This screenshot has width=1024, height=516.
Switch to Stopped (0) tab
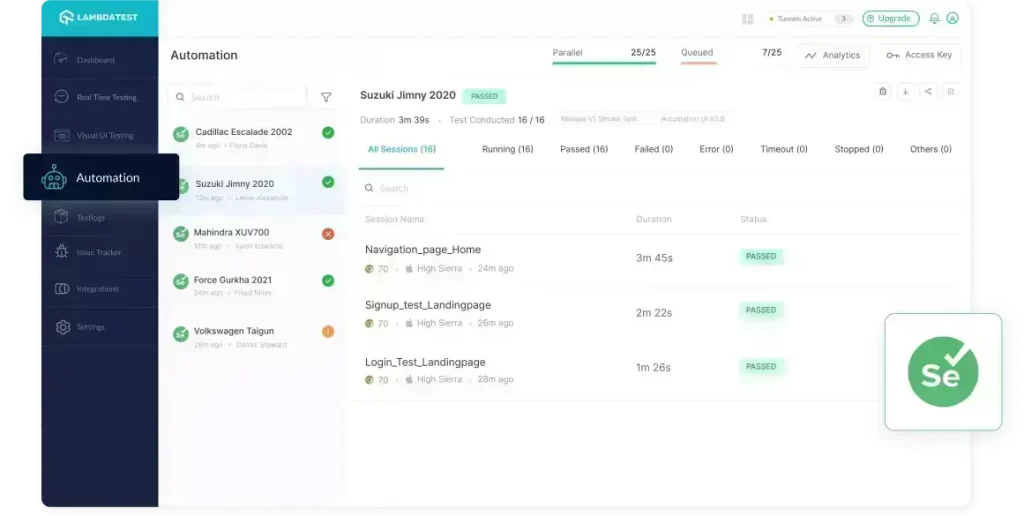point(859,149)
